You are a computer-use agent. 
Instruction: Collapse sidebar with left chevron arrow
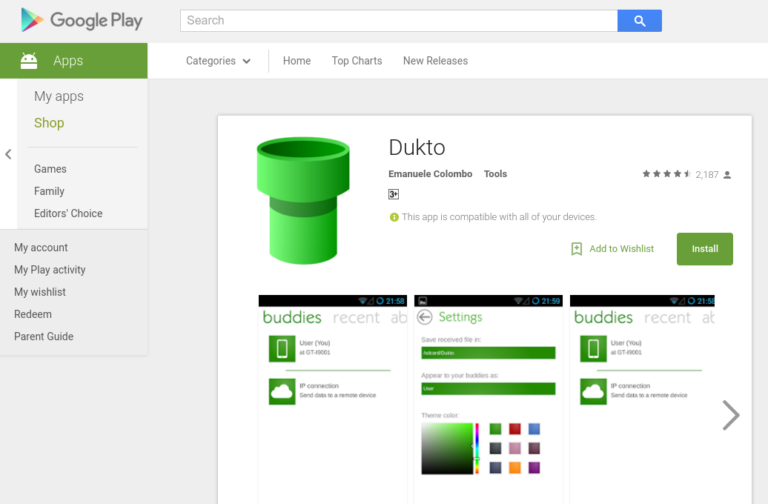tap(8, 154)
